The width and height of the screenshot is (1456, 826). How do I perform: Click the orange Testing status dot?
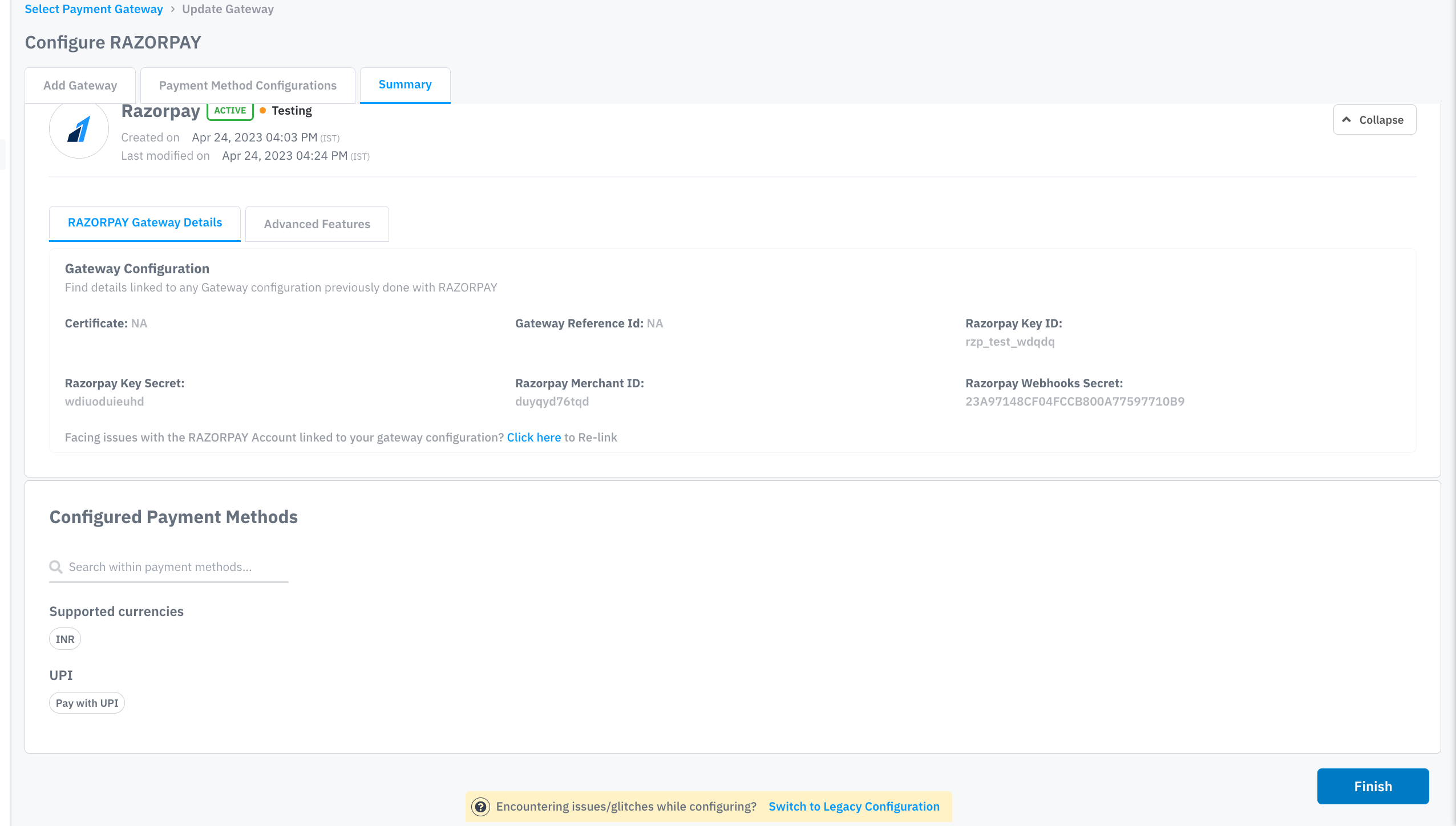point(262,111)
